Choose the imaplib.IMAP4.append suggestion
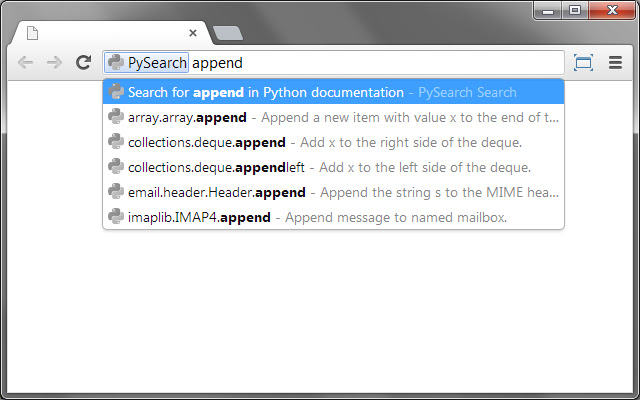This screenshot has height=400, width=640. tap(333, 217)
